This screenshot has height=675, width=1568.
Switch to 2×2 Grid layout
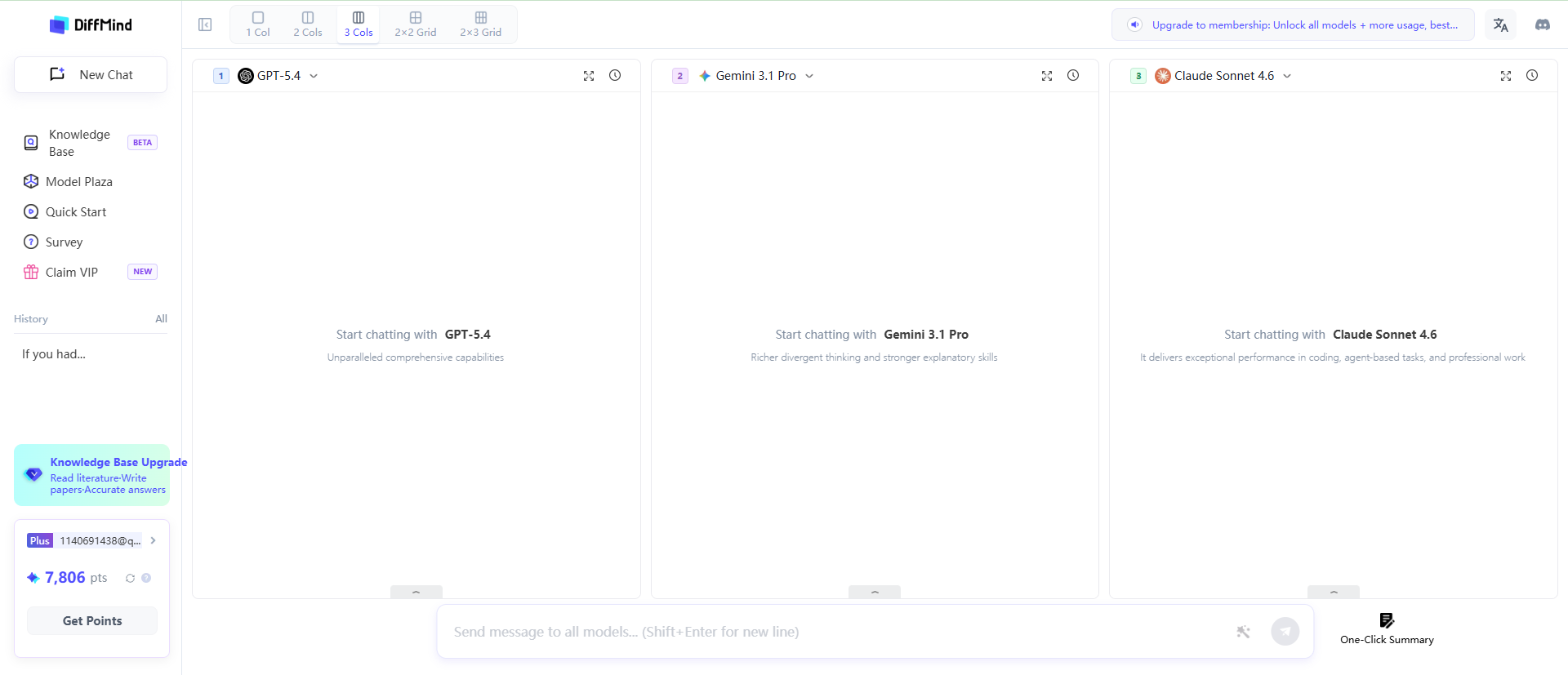click(x=416, y=24)
